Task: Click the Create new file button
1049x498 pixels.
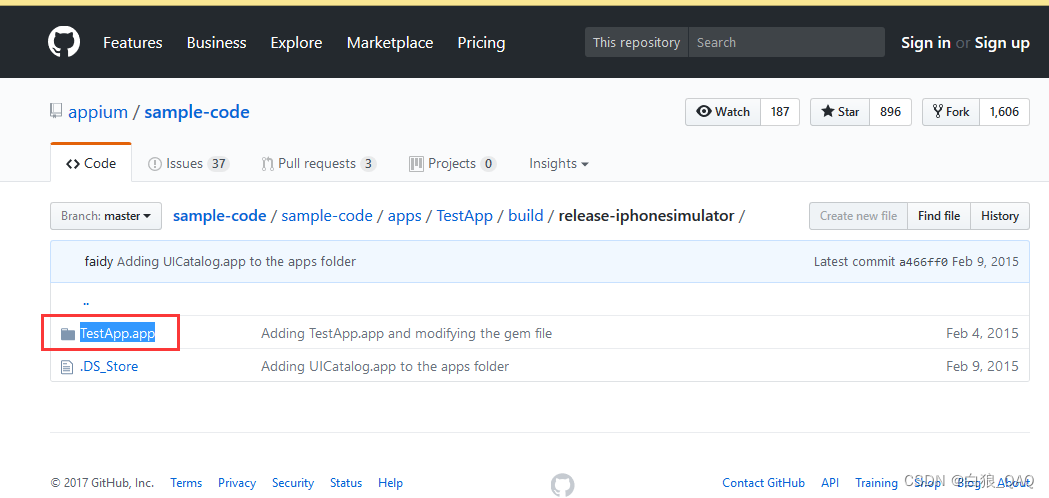Action: coord(858,216)
